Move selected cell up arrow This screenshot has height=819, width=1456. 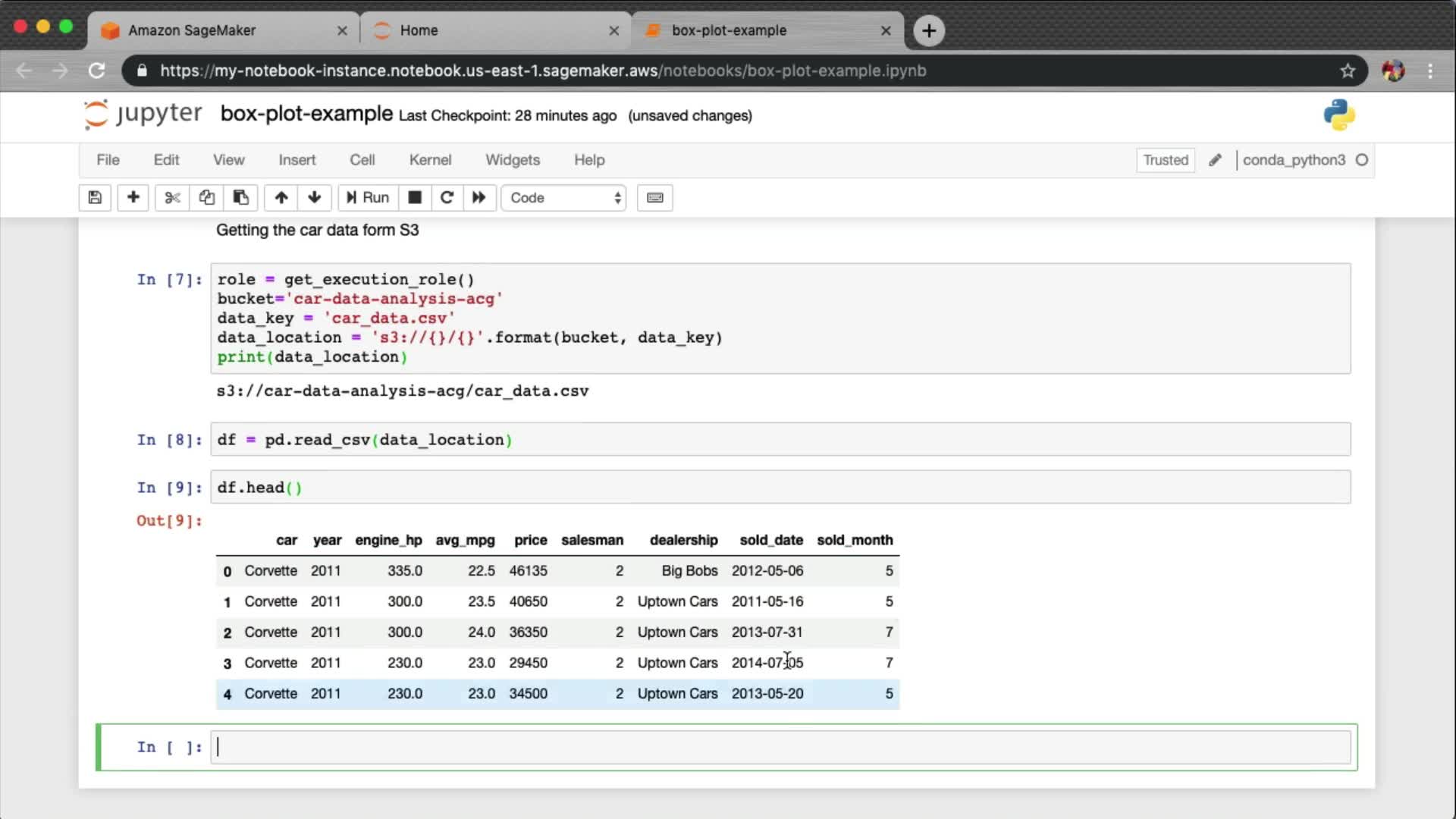coord(281,198)
